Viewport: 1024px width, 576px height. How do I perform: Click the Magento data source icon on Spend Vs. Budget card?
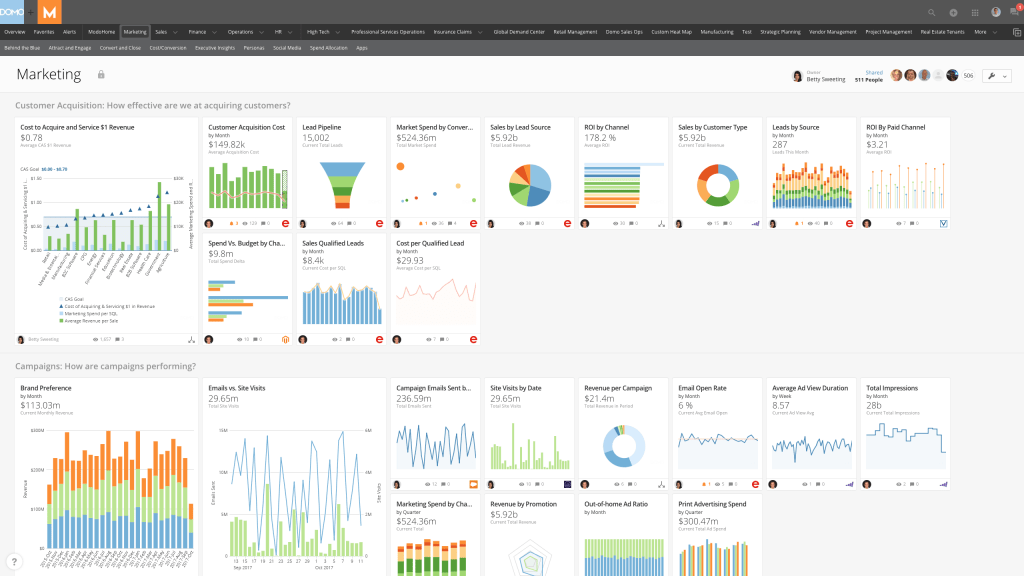286,339
